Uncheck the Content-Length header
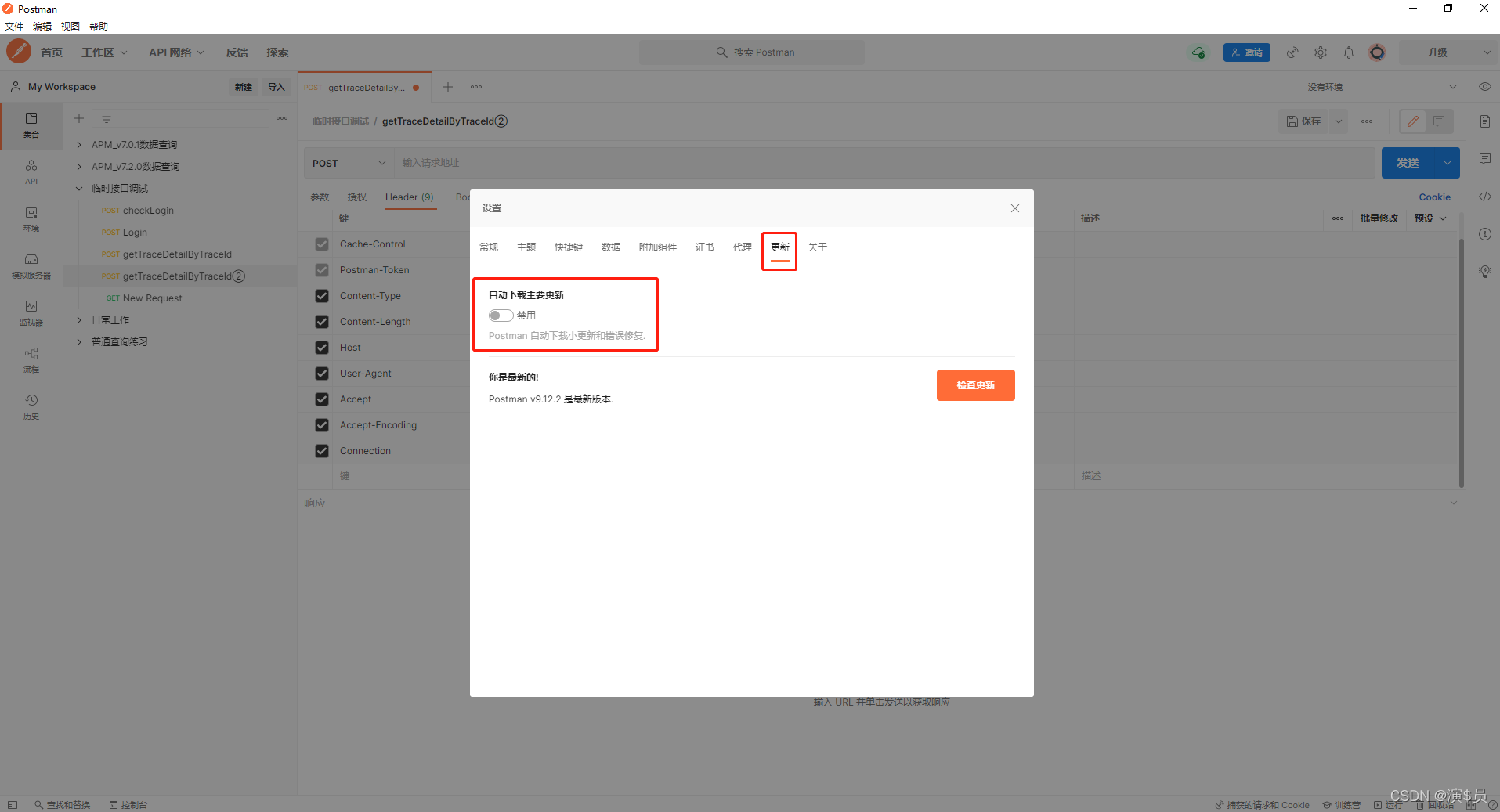Image resolution: width=1500 pixels, height=812 pixels. pos(322,322)
